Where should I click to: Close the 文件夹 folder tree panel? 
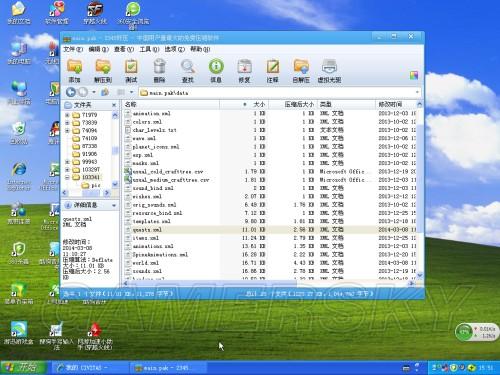point(114,105)
